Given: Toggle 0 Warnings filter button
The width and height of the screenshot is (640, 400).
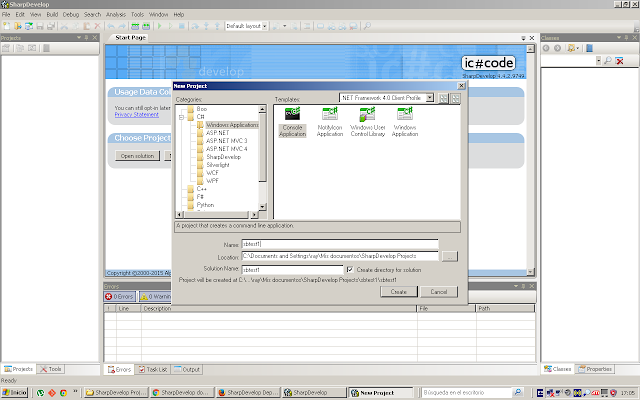Looking at the screenshot, I should tap(155, 297).
